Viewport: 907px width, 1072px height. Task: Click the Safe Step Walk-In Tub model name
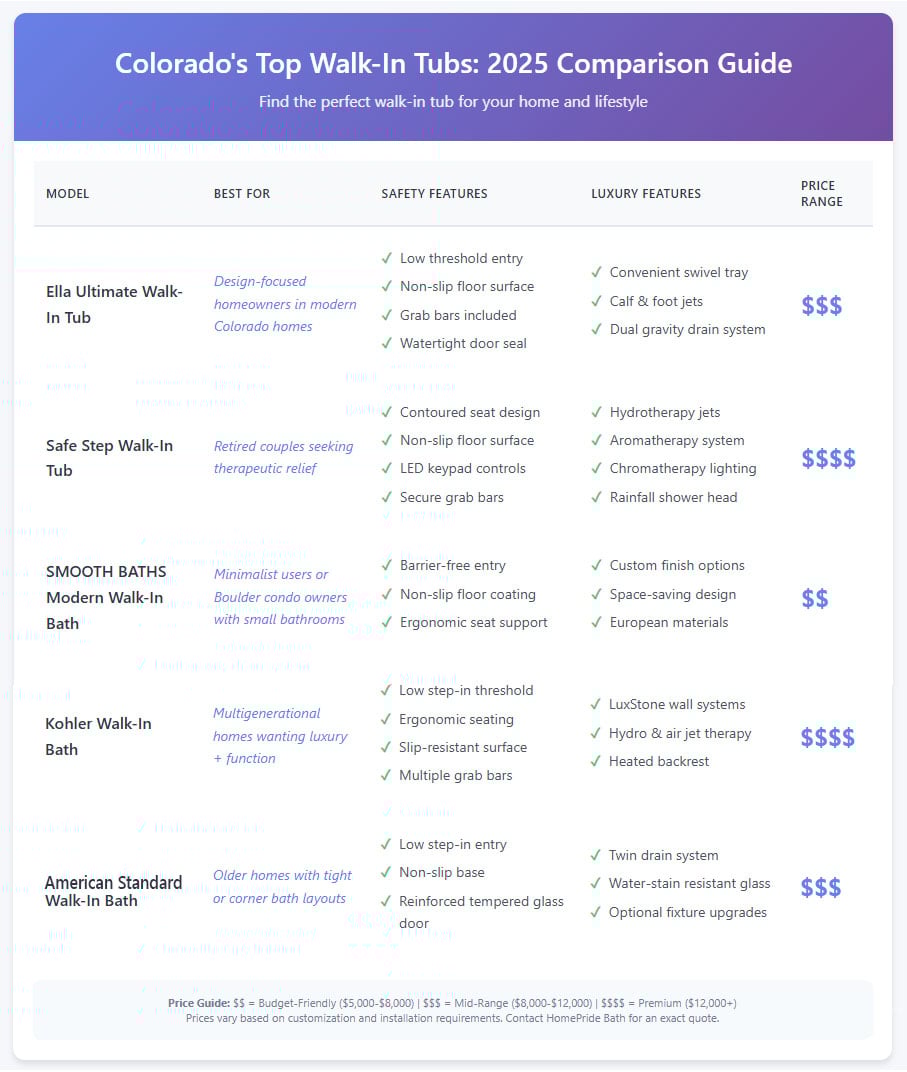point(109,458)
